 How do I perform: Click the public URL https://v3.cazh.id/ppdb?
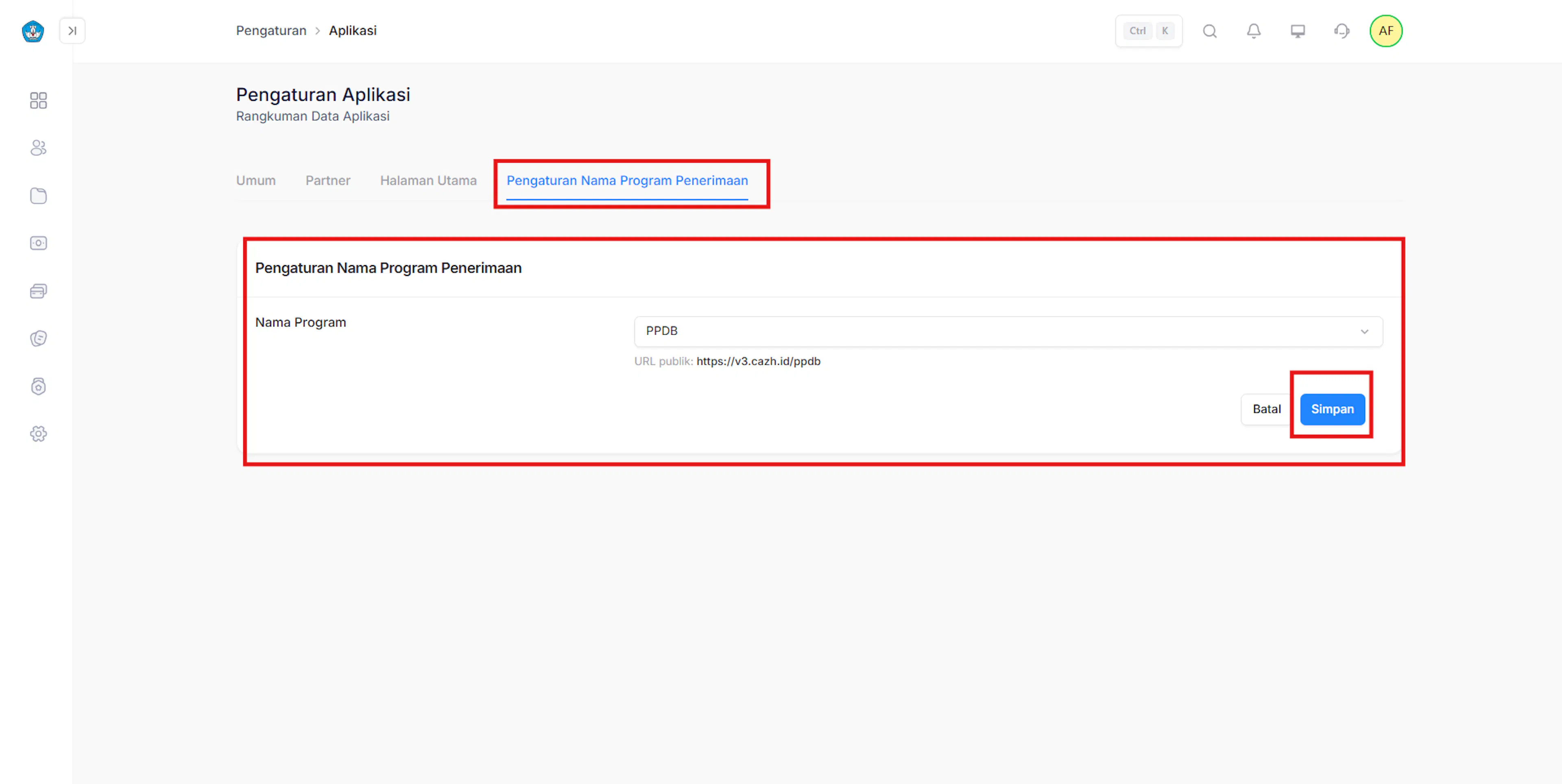point(759,362)
